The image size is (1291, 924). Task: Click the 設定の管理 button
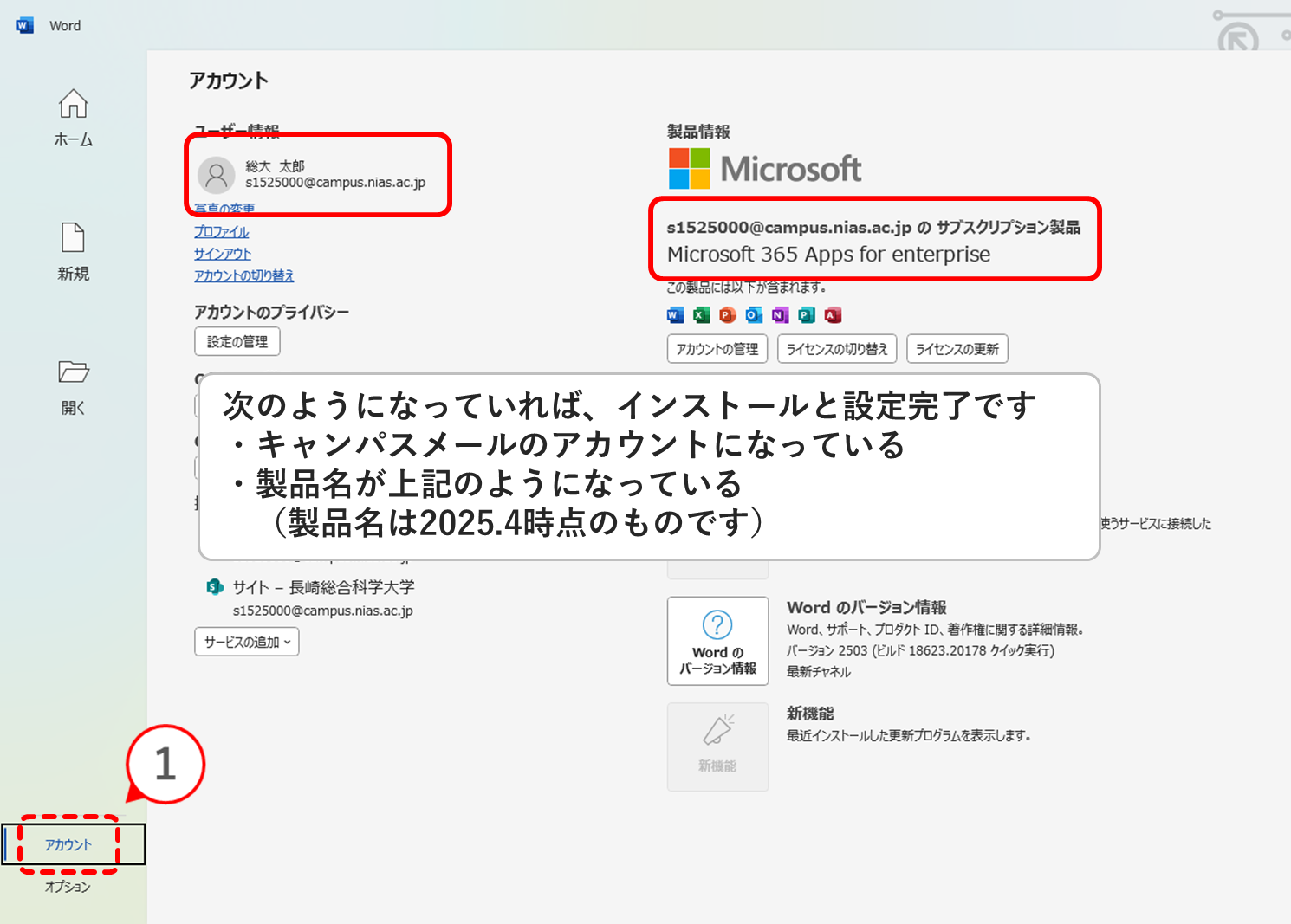pyautogui.click(x=237, y=341)
